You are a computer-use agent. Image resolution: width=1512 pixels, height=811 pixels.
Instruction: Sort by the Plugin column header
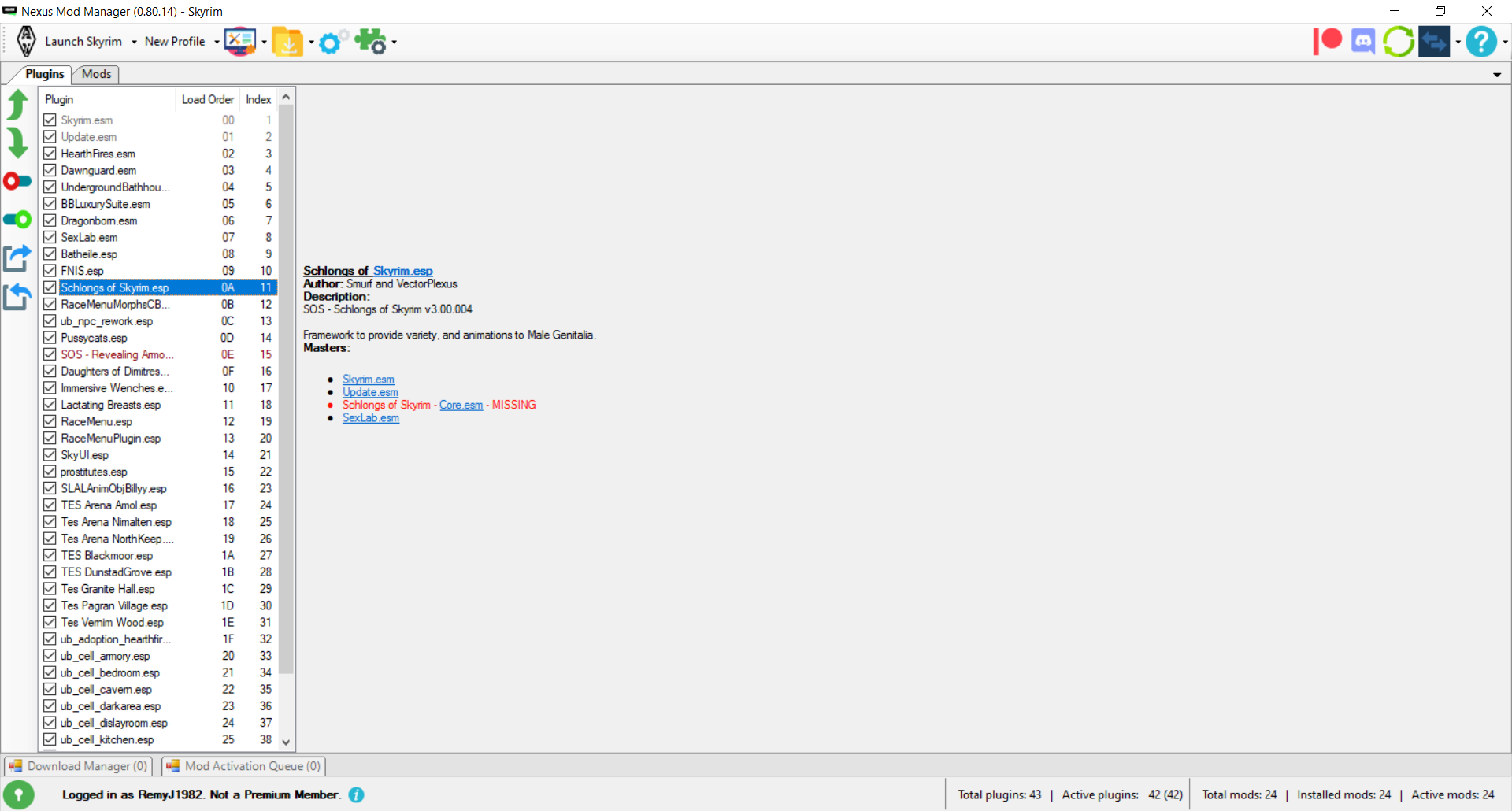107,99
